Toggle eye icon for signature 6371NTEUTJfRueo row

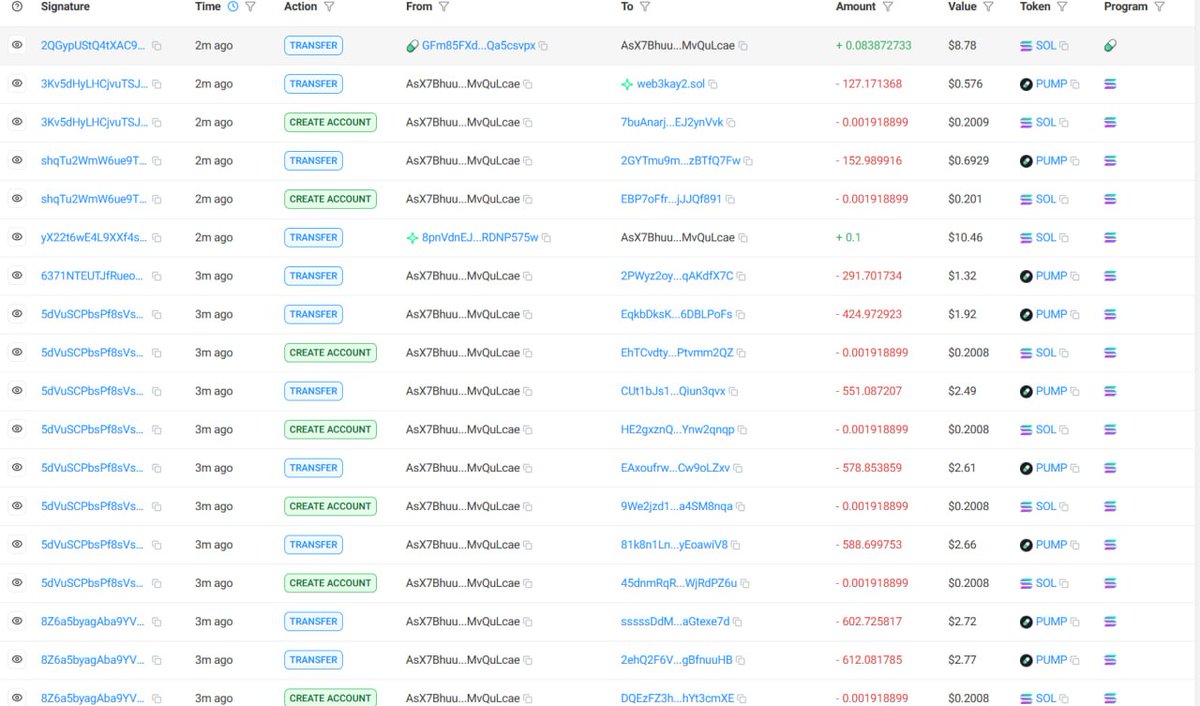(17, 276)
